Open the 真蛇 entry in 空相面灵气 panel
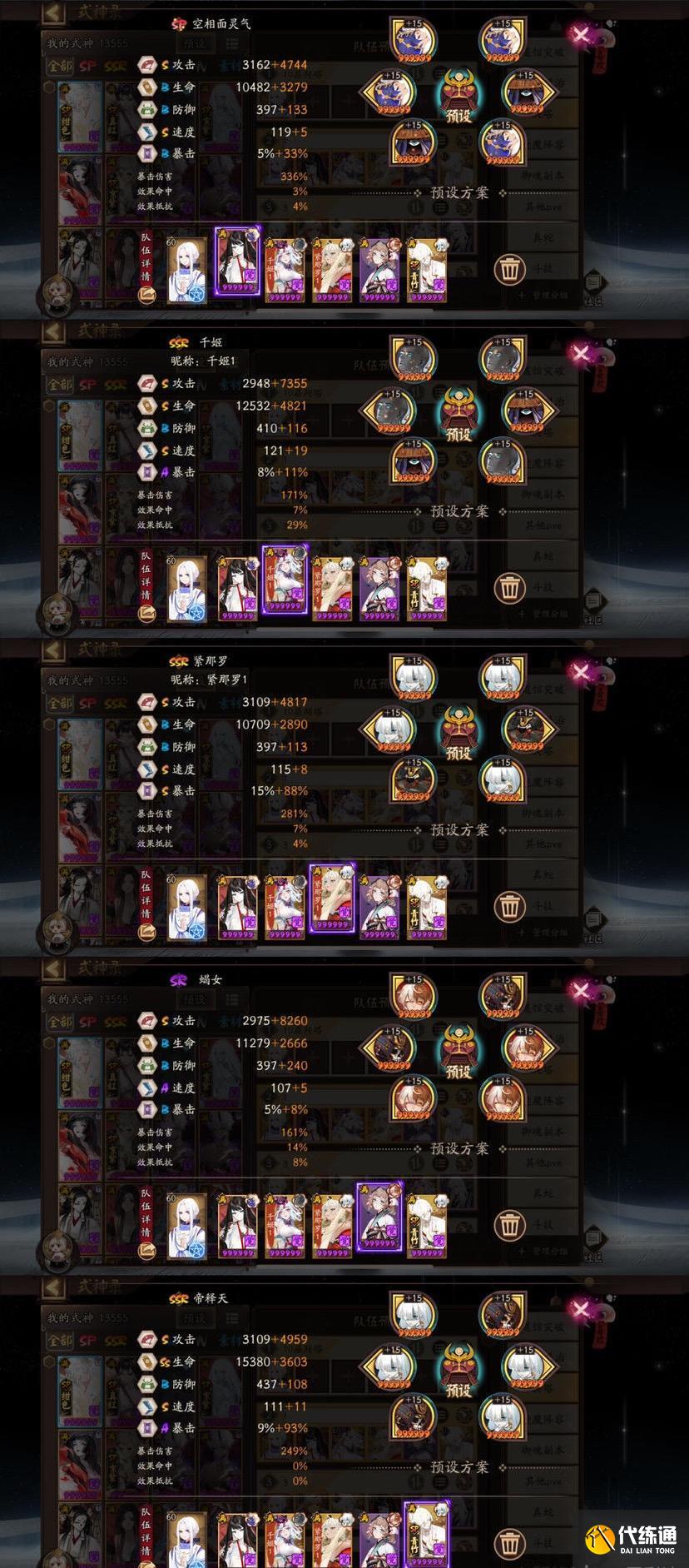689x1568 pixels. [x=543, y=238]
